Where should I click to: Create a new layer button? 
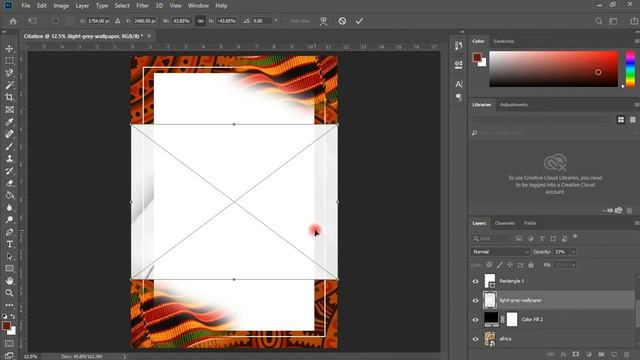pos(614,355)
